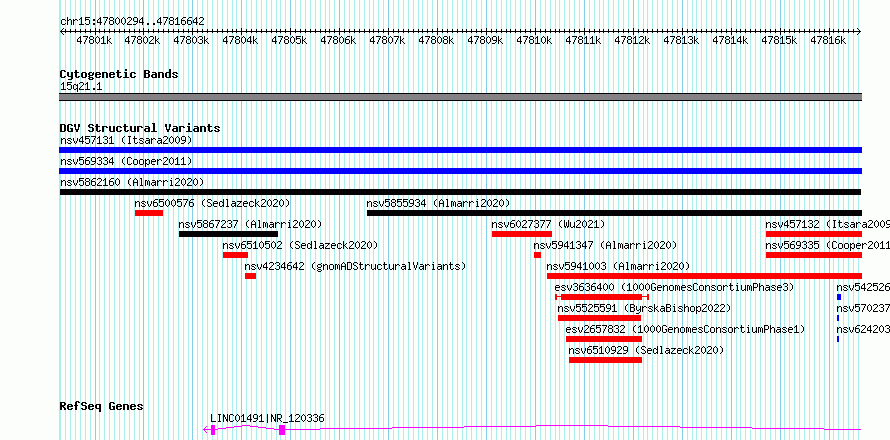Click the red bar of nsv6510929

(x=605, y=360)
